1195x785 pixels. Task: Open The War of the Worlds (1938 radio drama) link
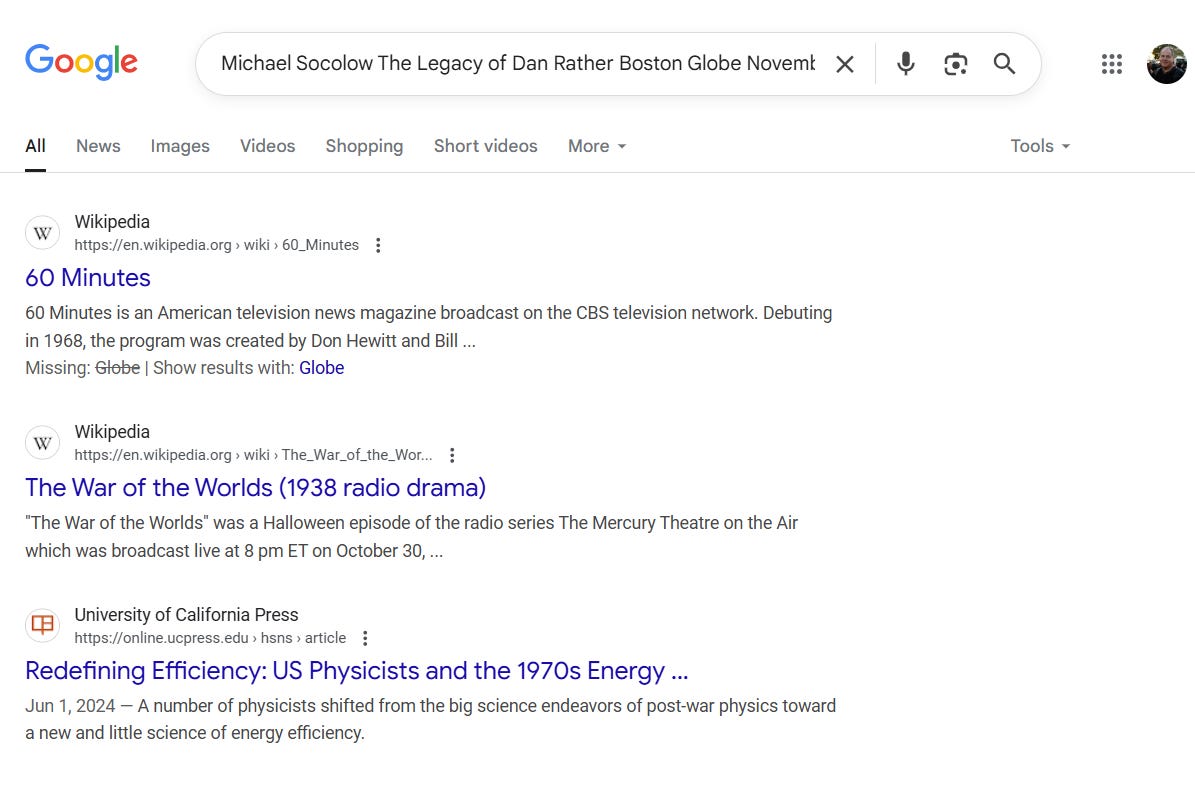(x=255, y=487)
